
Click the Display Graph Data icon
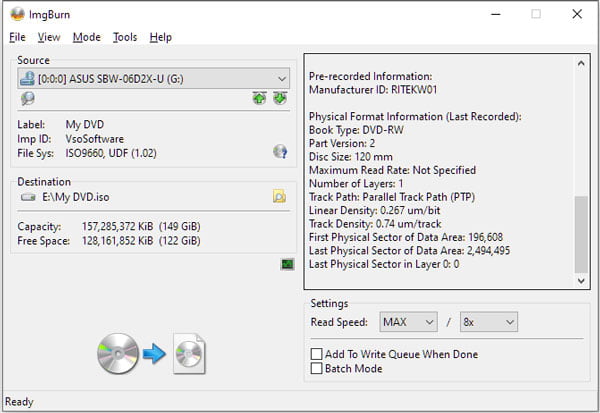coord(287,264)
